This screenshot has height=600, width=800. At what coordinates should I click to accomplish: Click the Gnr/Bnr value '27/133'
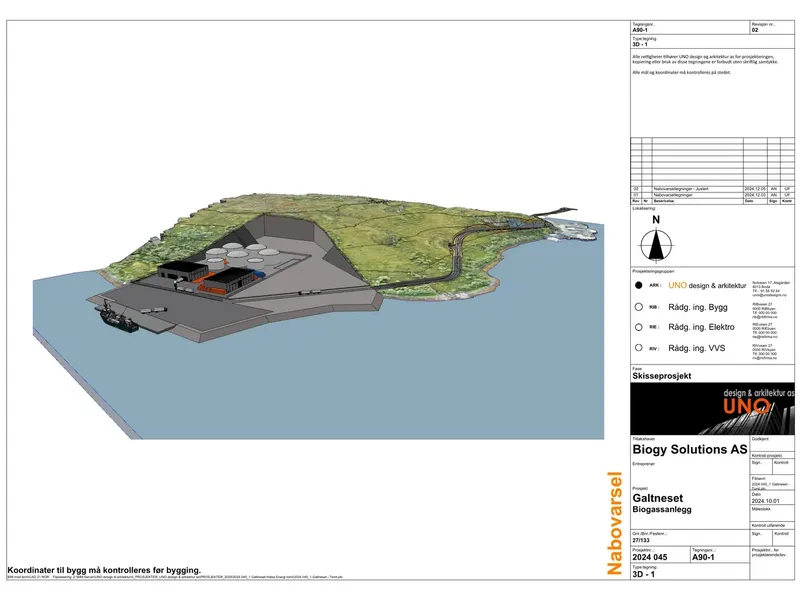tap(641, 540)
